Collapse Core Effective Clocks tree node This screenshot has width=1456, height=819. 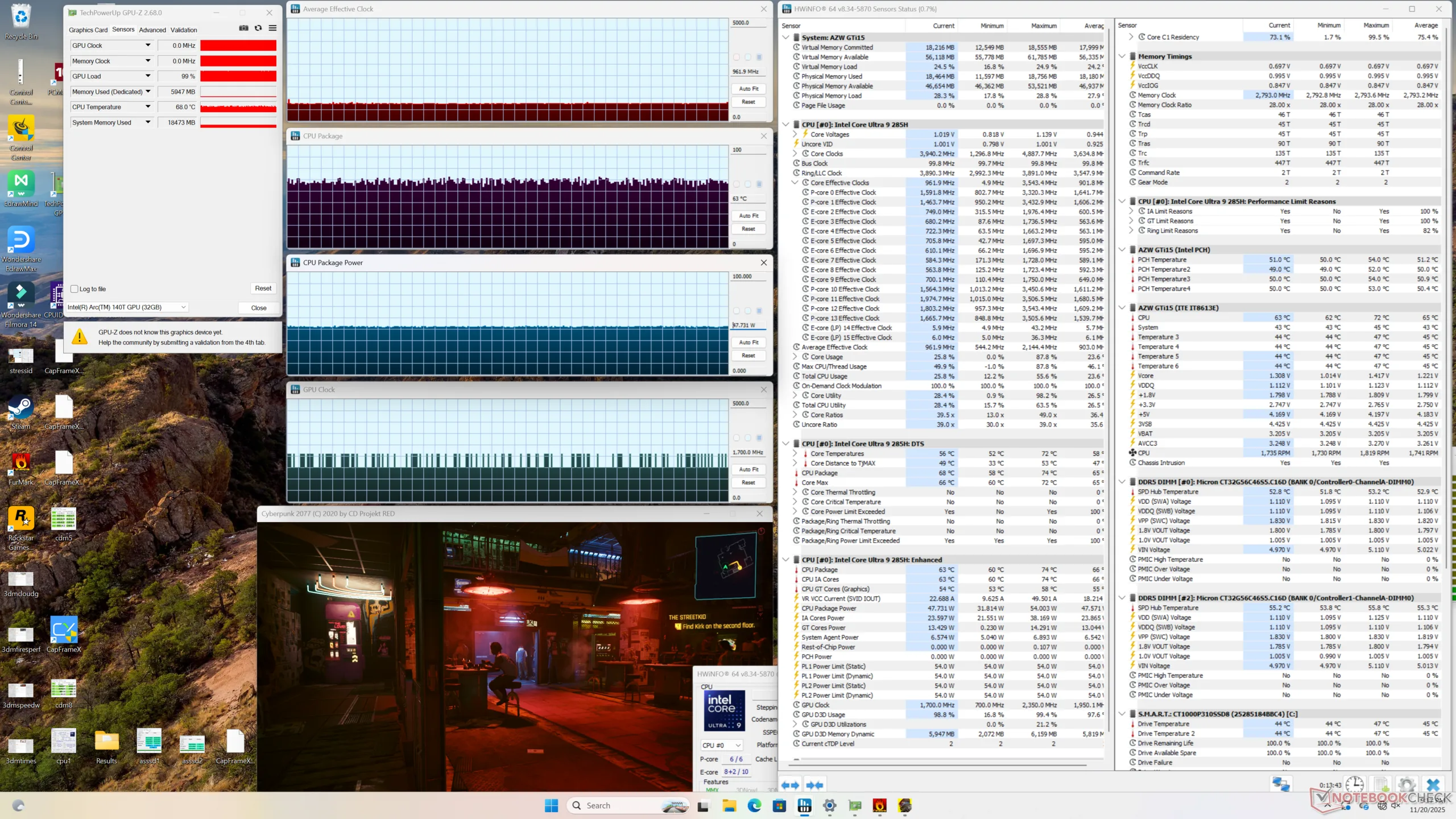point(795,183)
